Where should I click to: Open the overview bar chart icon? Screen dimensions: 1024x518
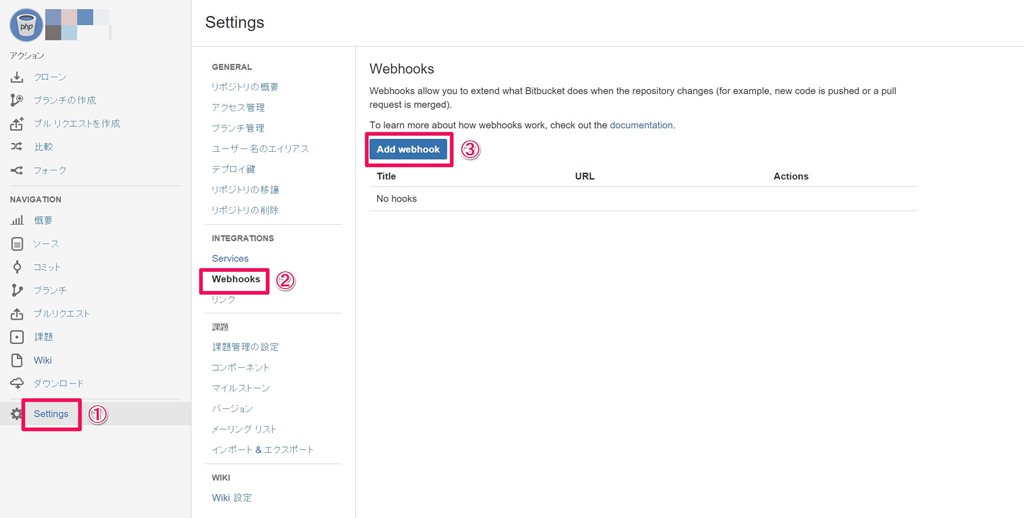click(17, 220)
